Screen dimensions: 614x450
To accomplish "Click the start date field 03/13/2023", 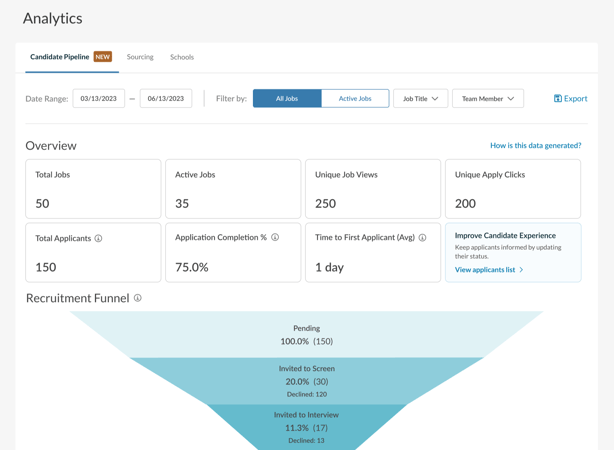I will pos(99,99).
